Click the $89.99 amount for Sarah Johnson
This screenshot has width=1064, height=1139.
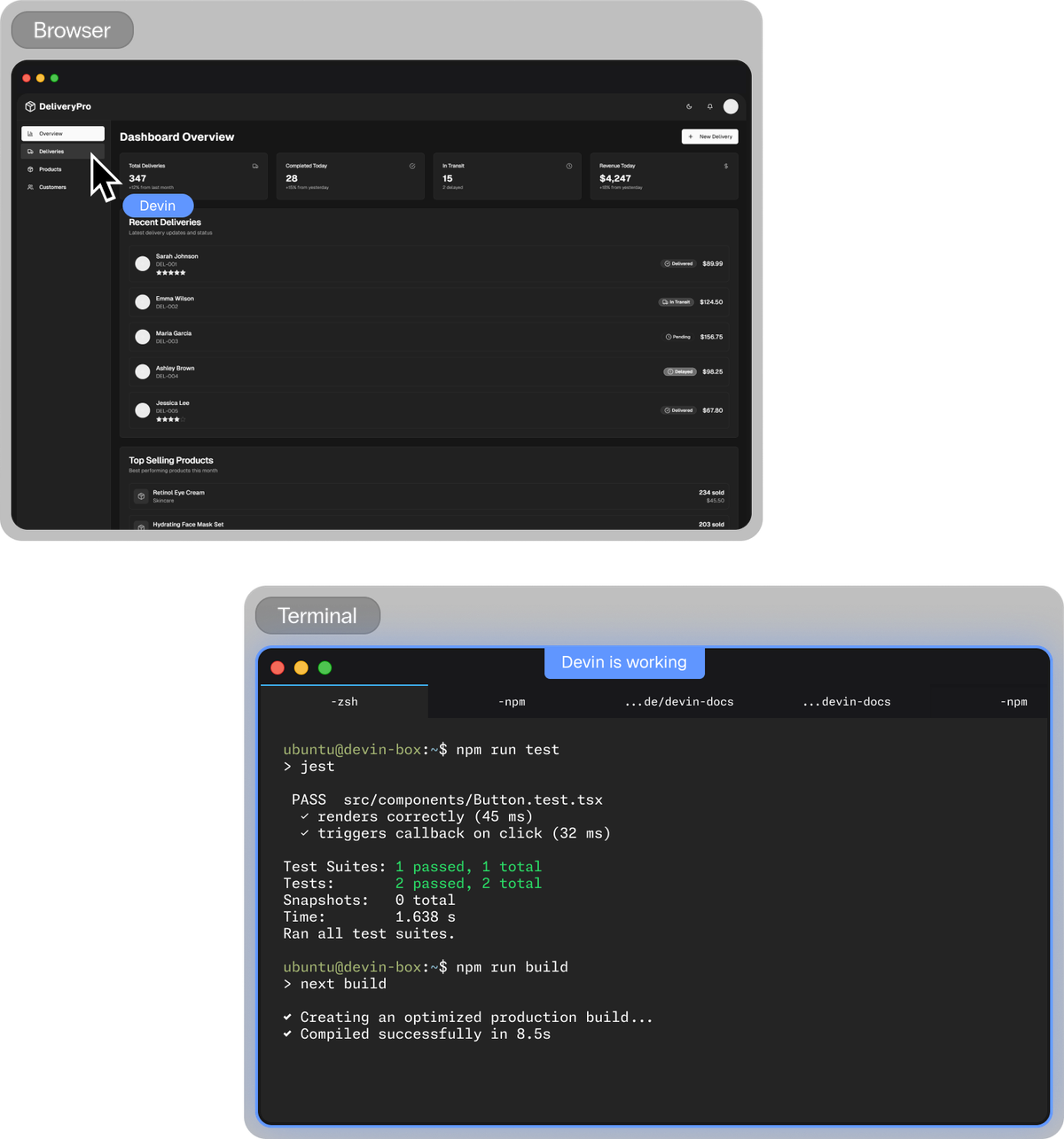point(713,263)
